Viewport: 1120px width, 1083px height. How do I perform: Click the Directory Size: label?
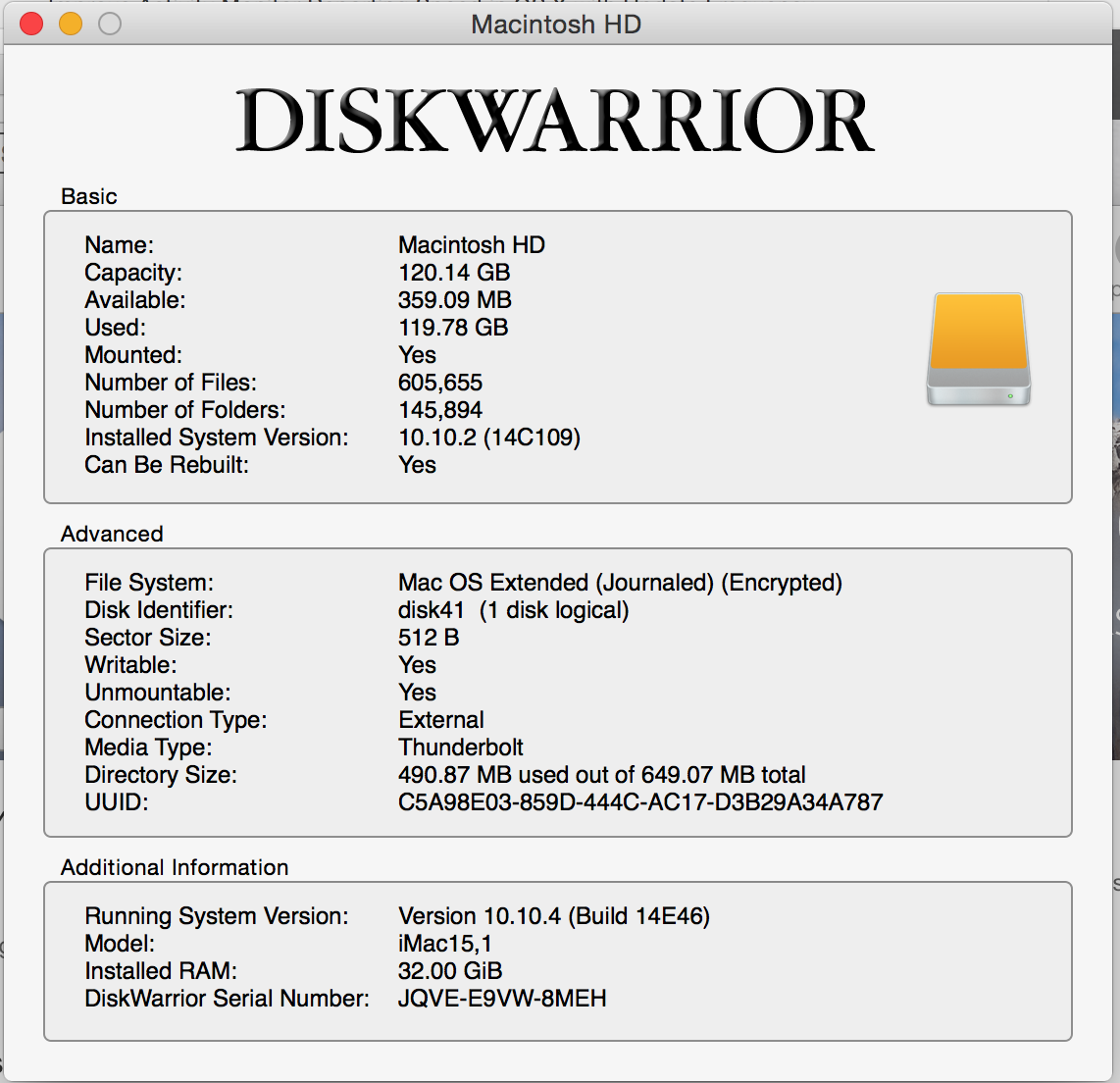click(x=161, y=775)
